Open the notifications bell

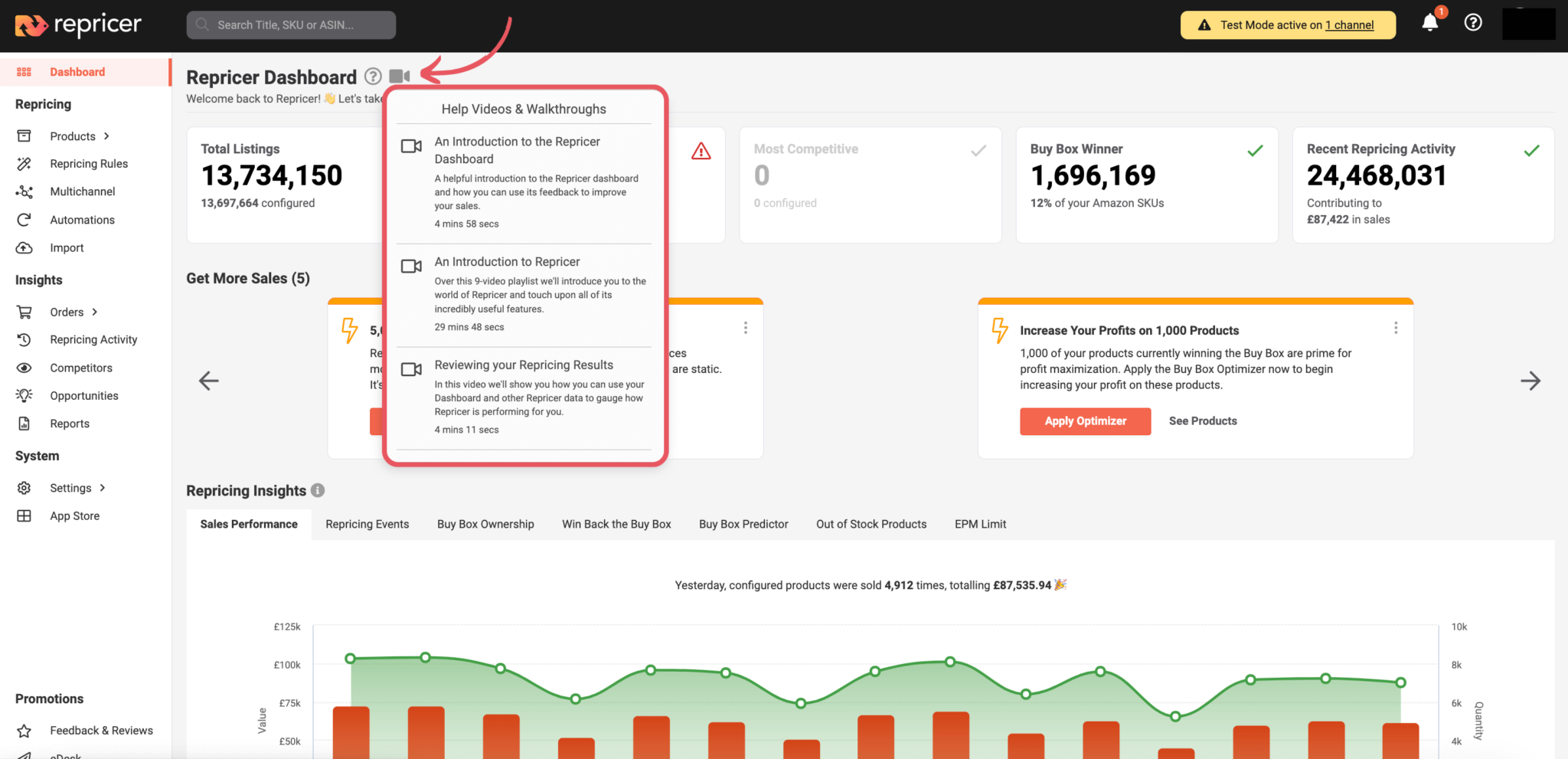(1429, 23)
